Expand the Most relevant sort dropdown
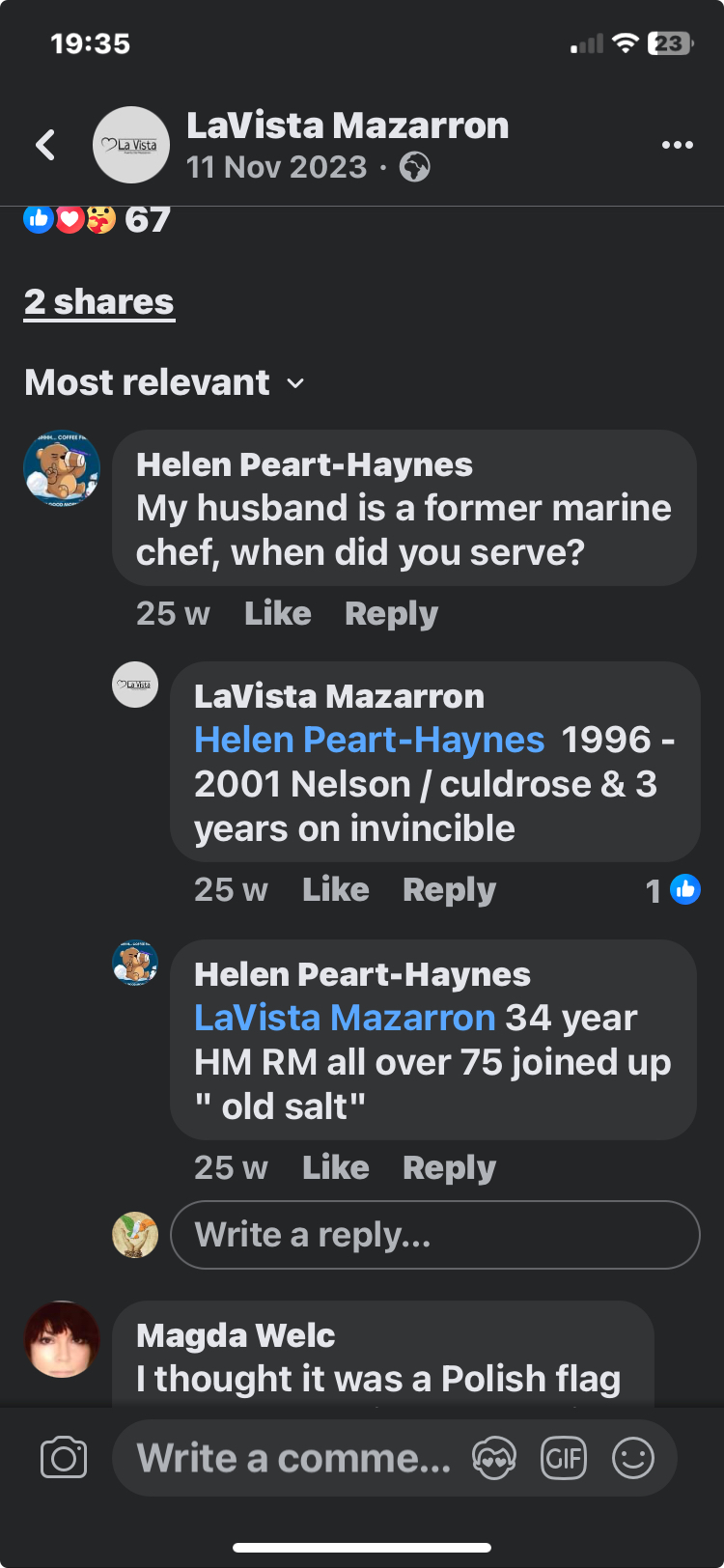This screenshot has height=1568, width=724. [164, 383]
